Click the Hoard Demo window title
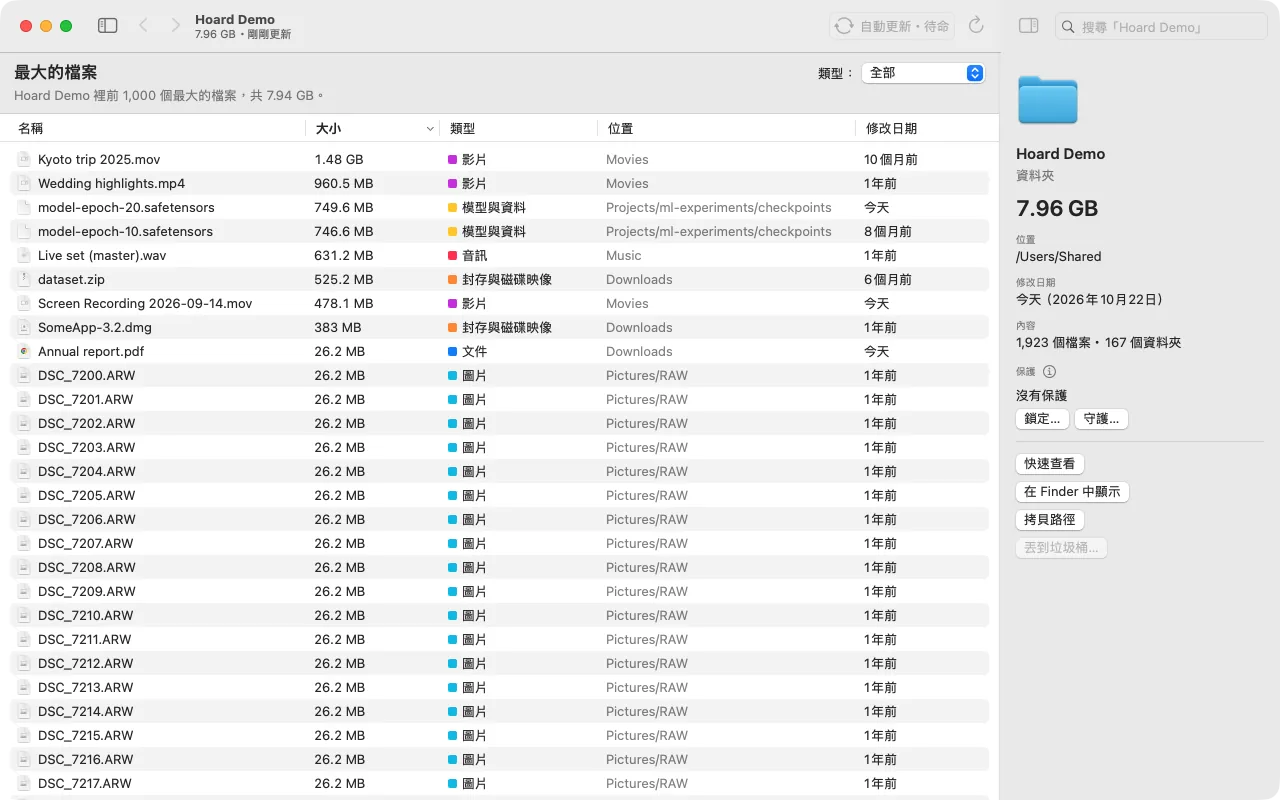Image resolution: width=1280 pixels, height=800 pixels. pos(235,19)
